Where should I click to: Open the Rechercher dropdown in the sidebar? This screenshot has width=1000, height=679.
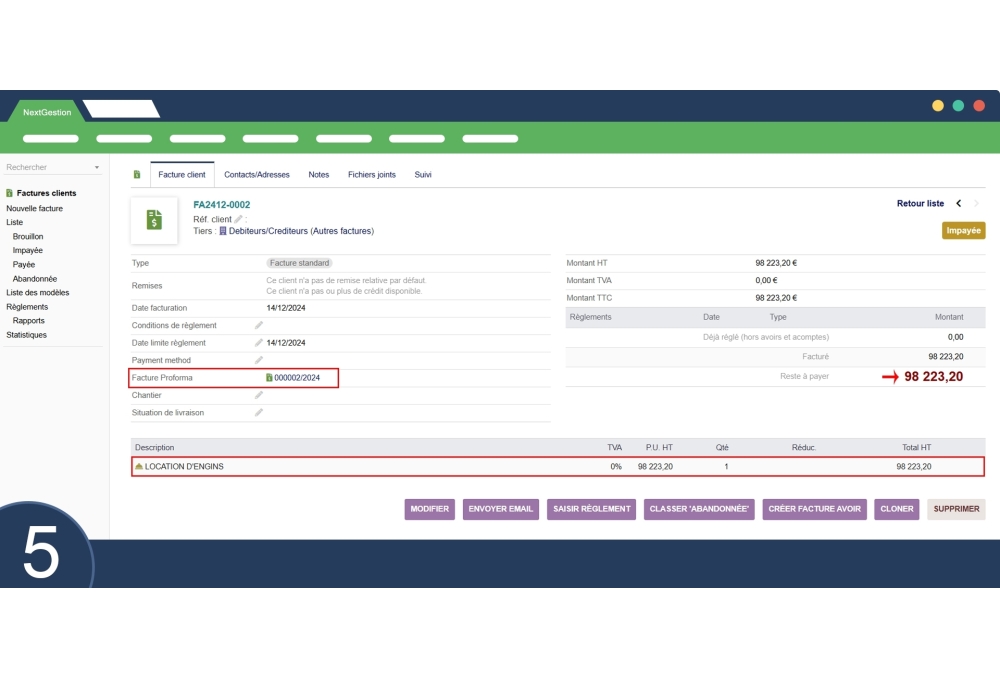96,166
